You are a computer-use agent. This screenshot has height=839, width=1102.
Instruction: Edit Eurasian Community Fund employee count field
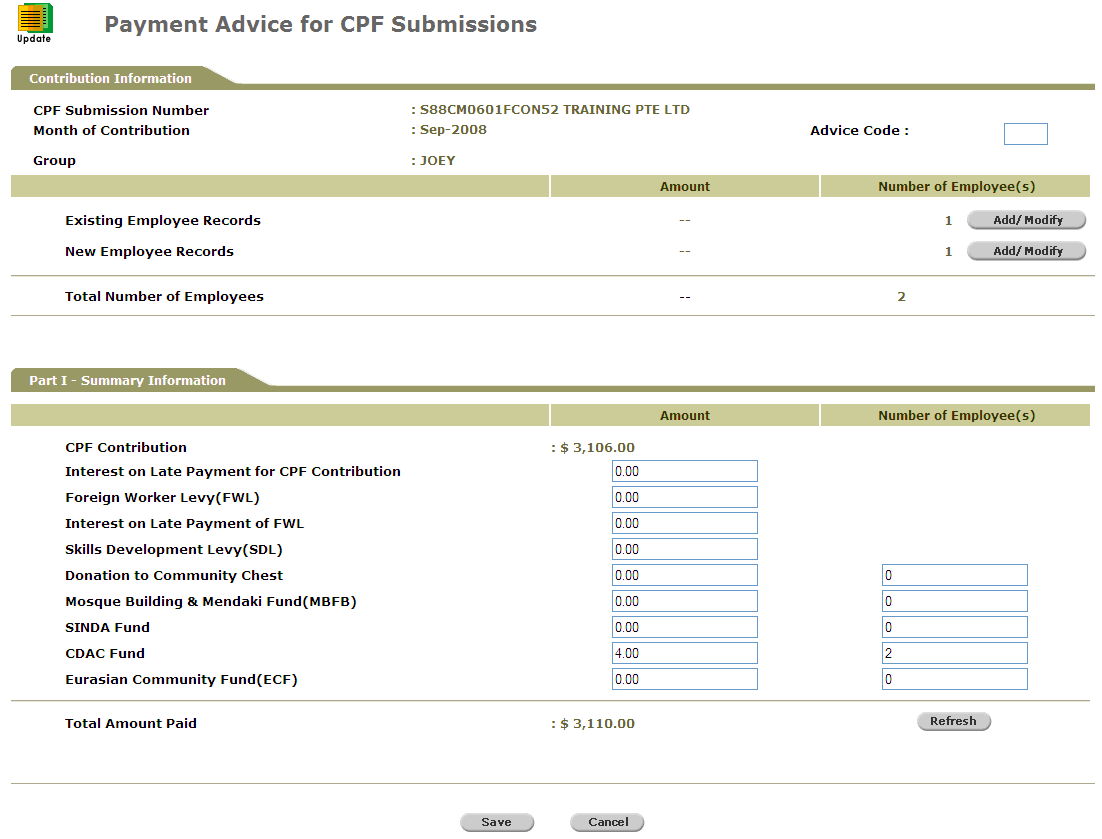[x=954, y=679]
